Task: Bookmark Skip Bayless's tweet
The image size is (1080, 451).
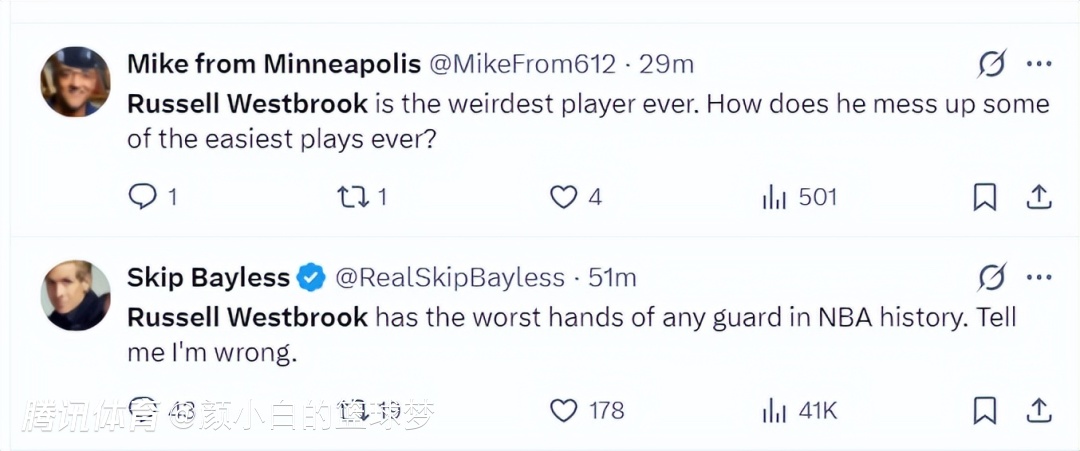Action: tap(985, 410)
